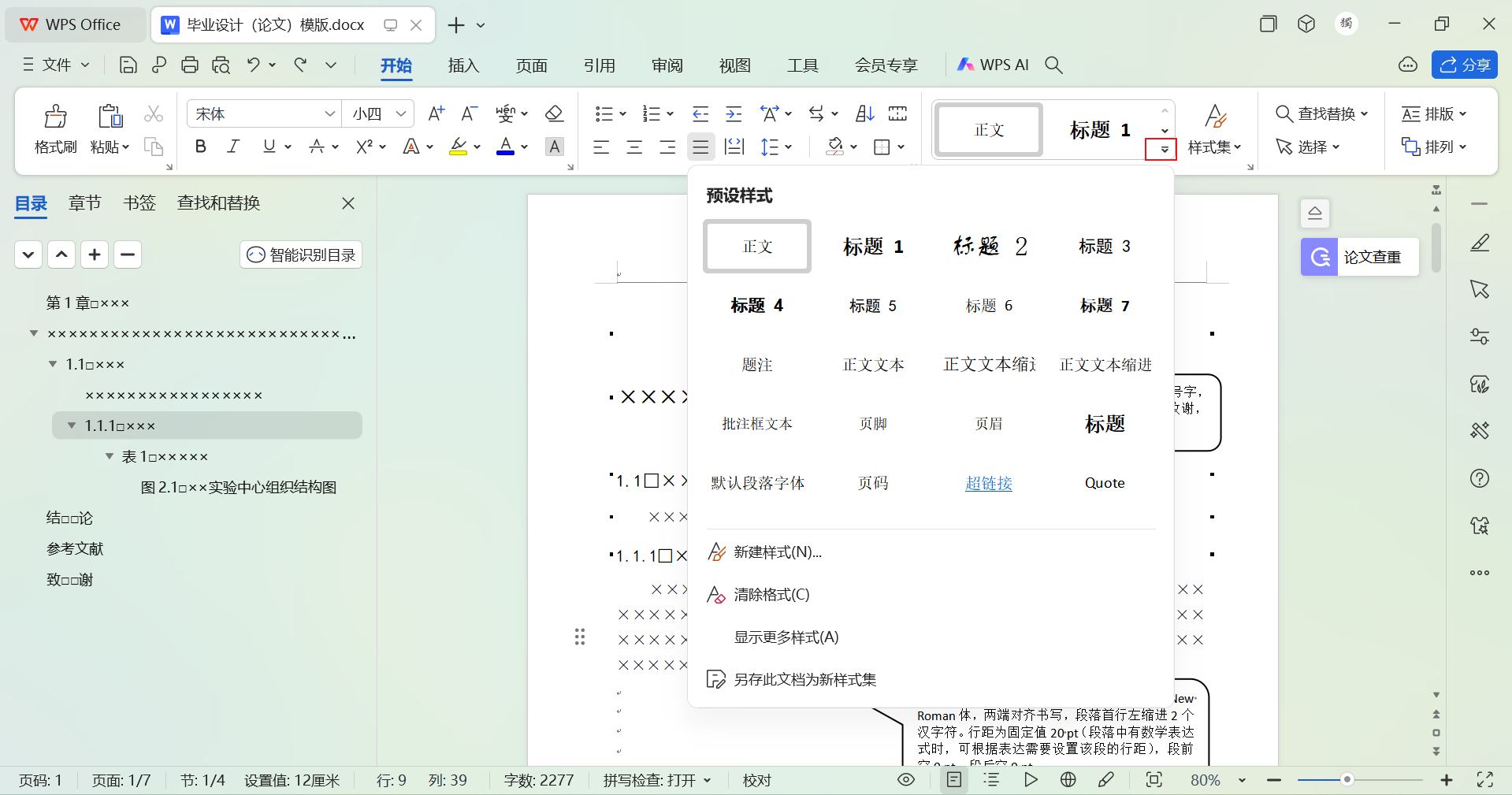1512x795 pixels.
Task: Click the zoom slider handle
Action: tap(1347, 780)
